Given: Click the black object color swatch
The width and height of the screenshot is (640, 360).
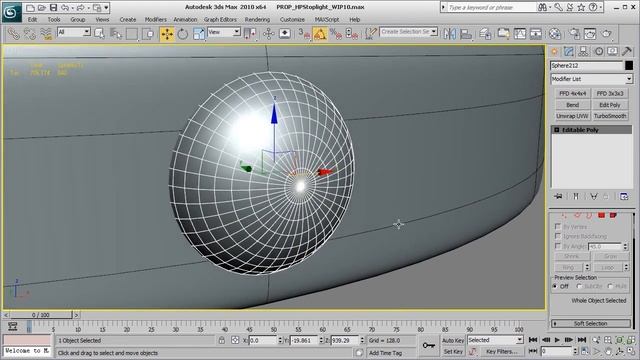Looking at the screenshot, I should coord(629,65).
